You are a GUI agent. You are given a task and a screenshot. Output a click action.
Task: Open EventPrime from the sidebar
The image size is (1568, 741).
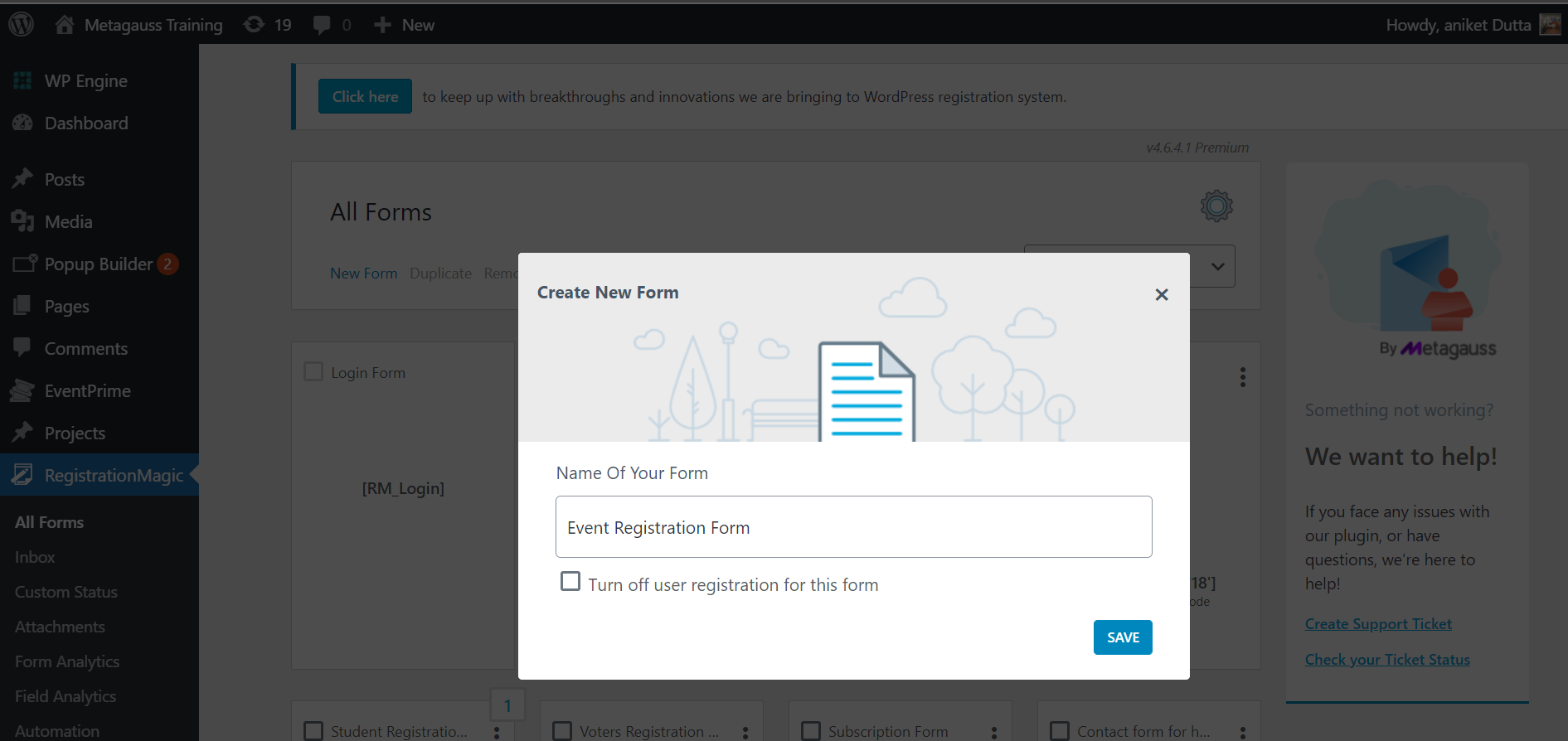click(x=87, y=391)
